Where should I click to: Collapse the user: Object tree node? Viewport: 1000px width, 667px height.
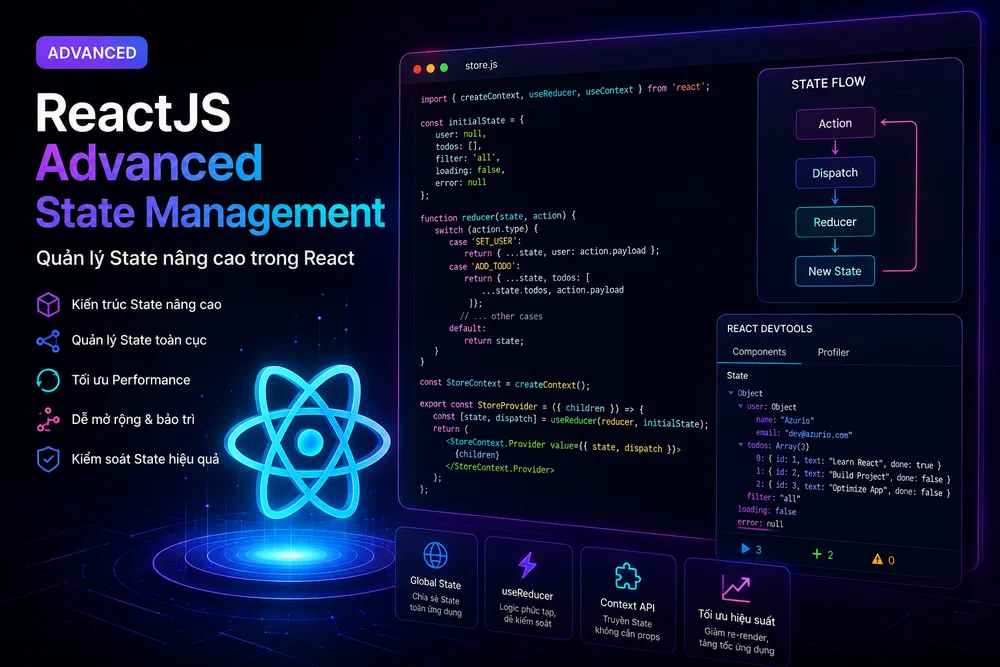click(740, 406)
